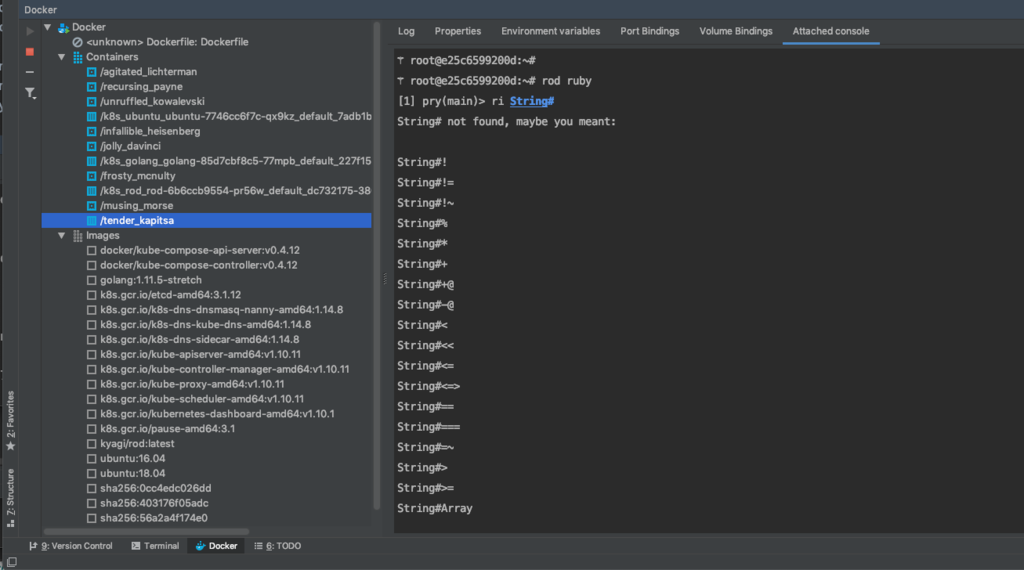Collapse the Docker root tree node
This screenshot has width=1024, height=570.
[48, 27]
